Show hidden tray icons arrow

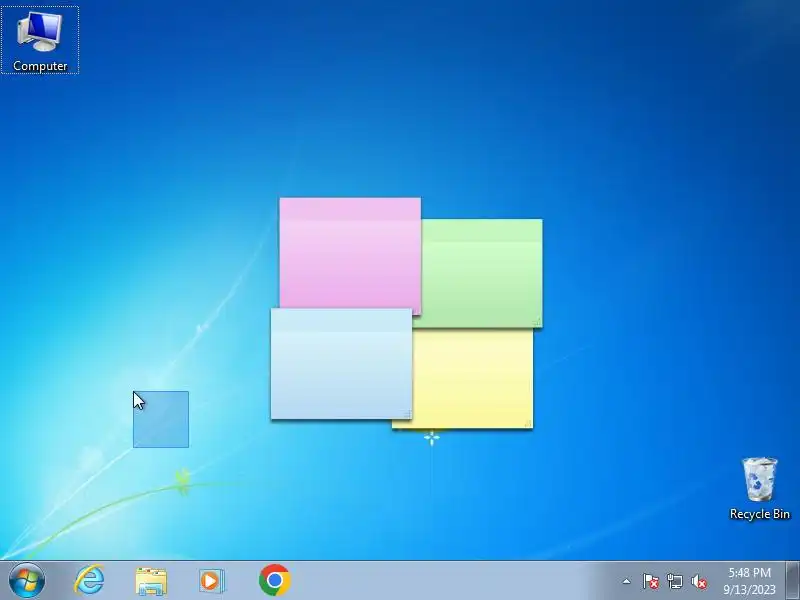[x=627, y=581]
